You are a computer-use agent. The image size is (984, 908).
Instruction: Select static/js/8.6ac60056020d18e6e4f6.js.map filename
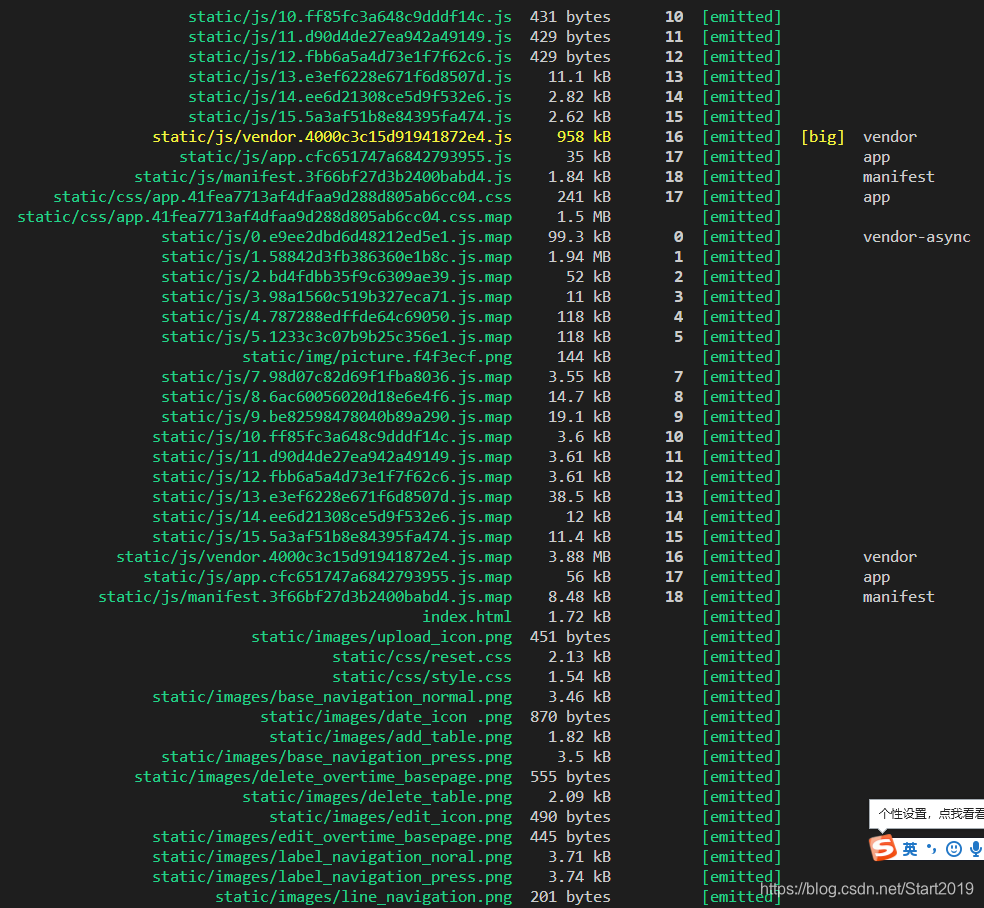tap(336, 397)
